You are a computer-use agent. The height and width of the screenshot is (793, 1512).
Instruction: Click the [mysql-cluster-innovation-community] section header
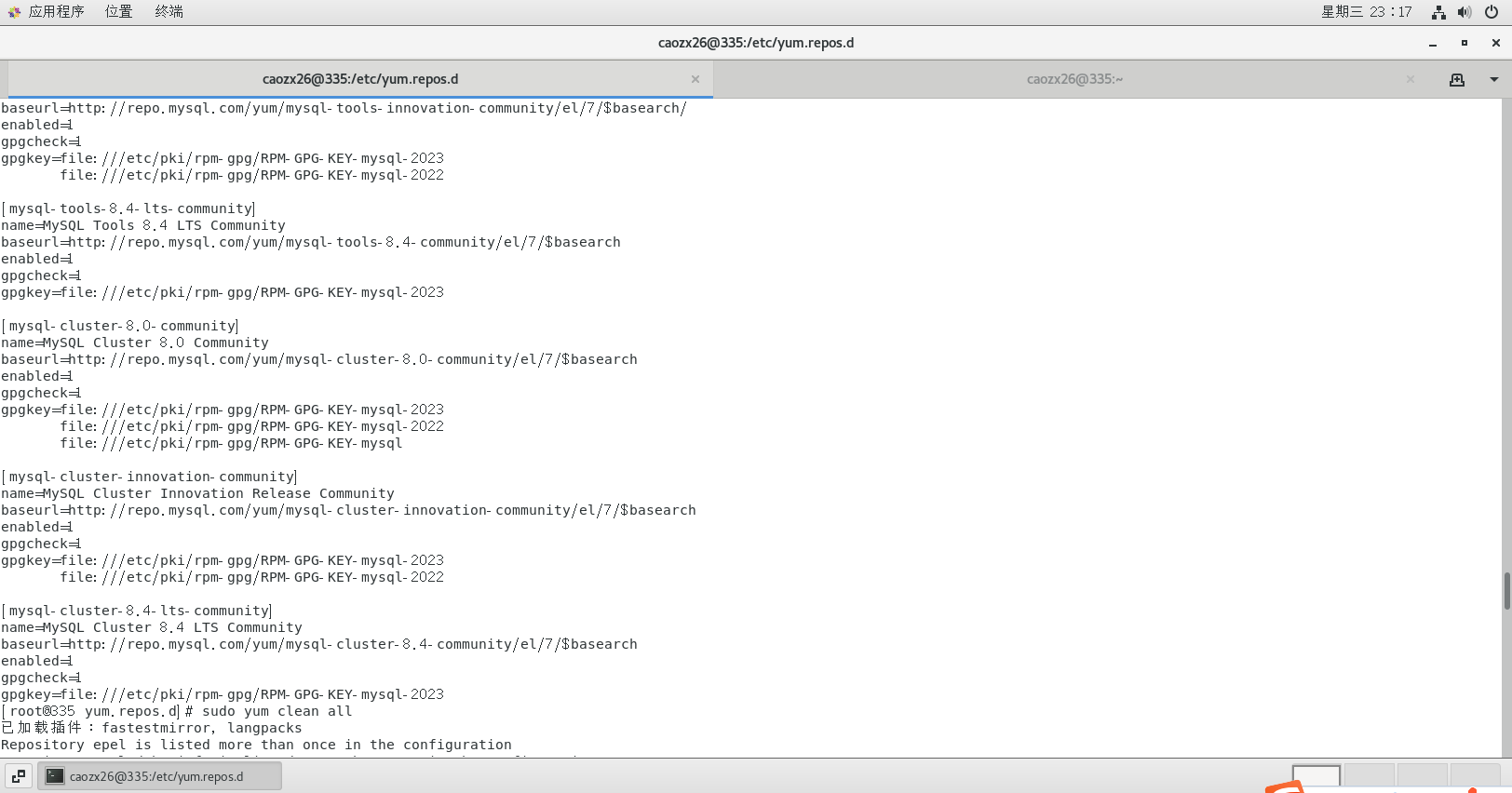pyautogui.click(x=149, y=477)
